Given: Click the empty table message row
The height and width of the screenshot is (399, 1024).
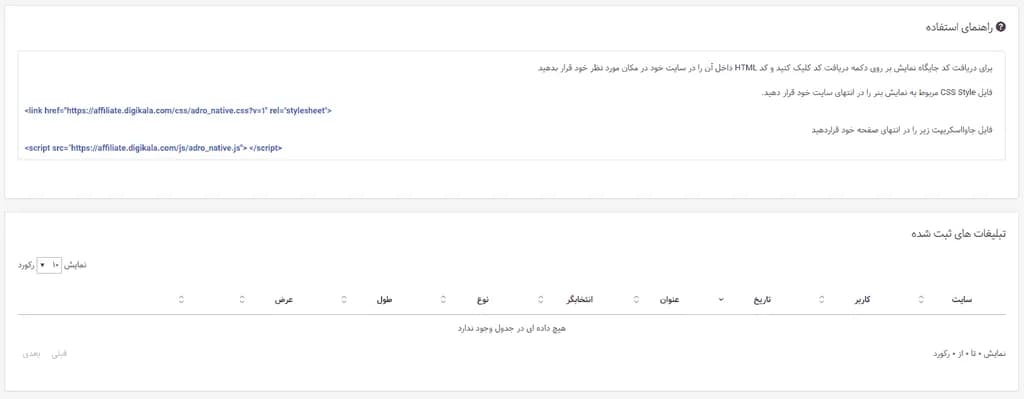Looking at the screenshot, I should click(x=511, y=328).
